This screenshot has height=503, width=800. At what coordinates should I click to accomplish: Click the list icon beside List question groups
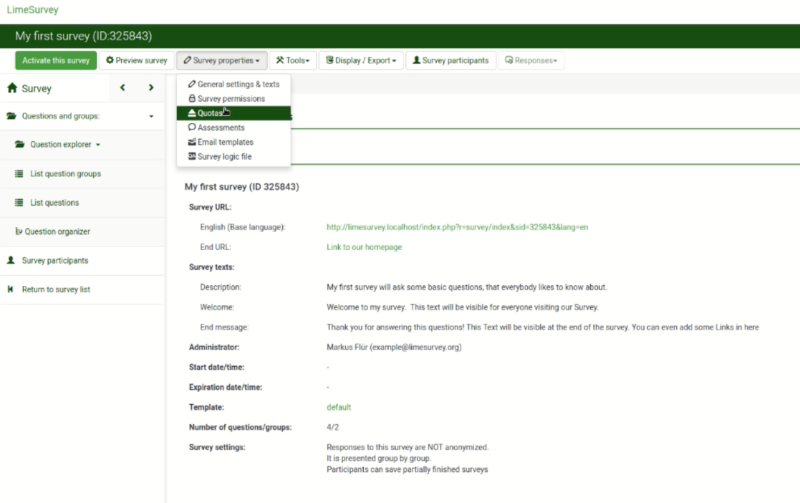point(19,173)
